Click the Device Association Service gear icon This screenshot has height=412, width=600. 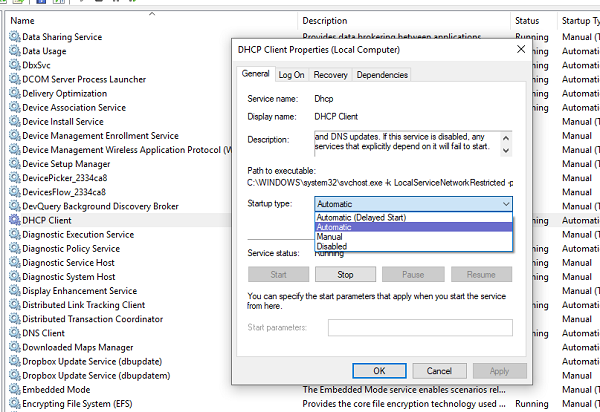[15, 107]
